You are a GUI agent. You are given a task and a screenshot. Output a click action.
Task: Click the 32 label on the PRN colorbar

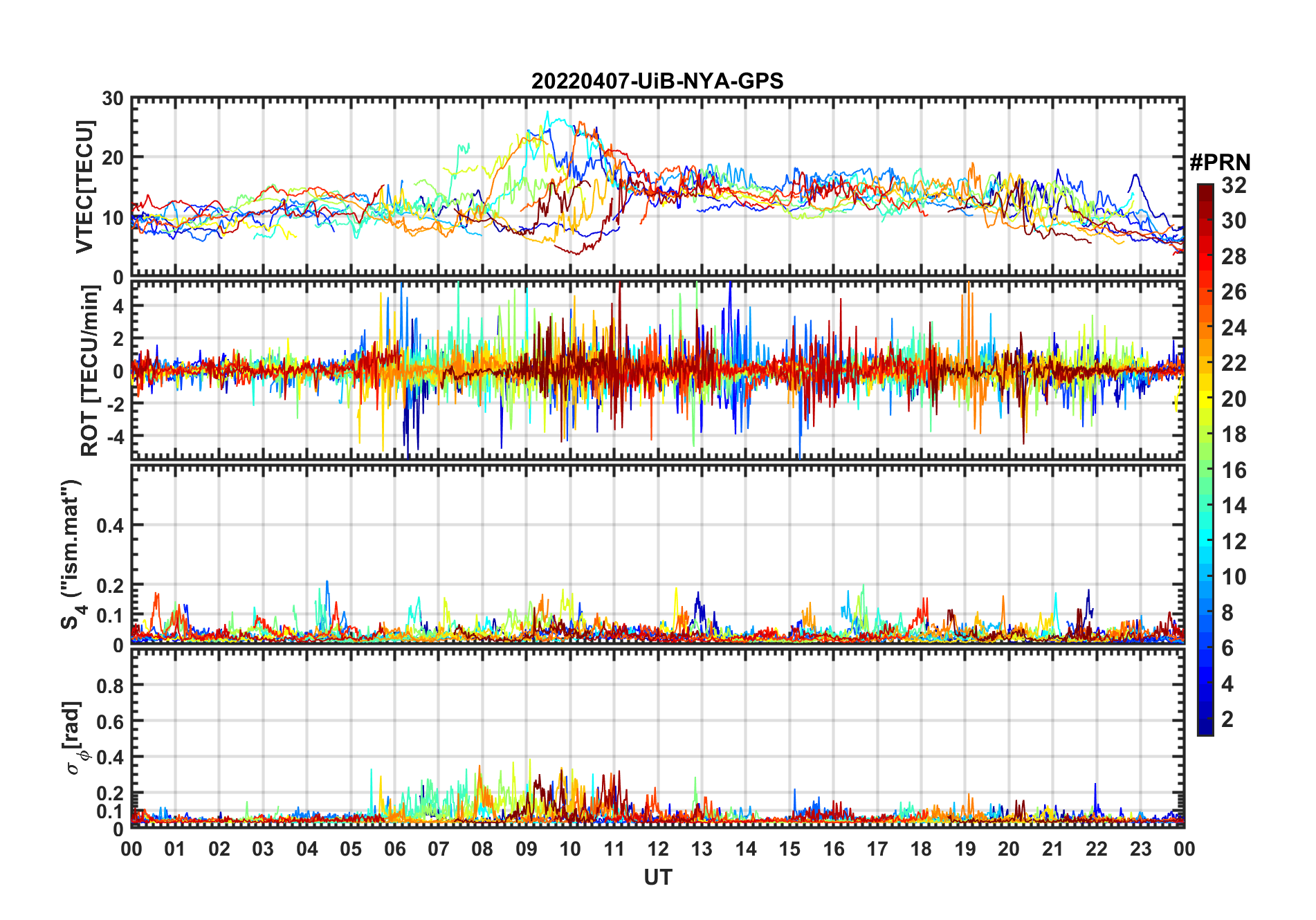(x=1234, y=185)
